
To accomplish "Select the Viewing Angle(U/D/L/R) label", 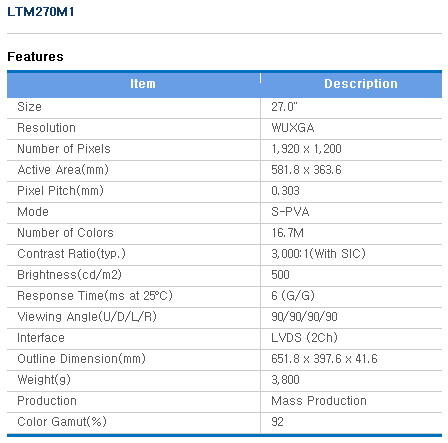I will pos(87,317).
